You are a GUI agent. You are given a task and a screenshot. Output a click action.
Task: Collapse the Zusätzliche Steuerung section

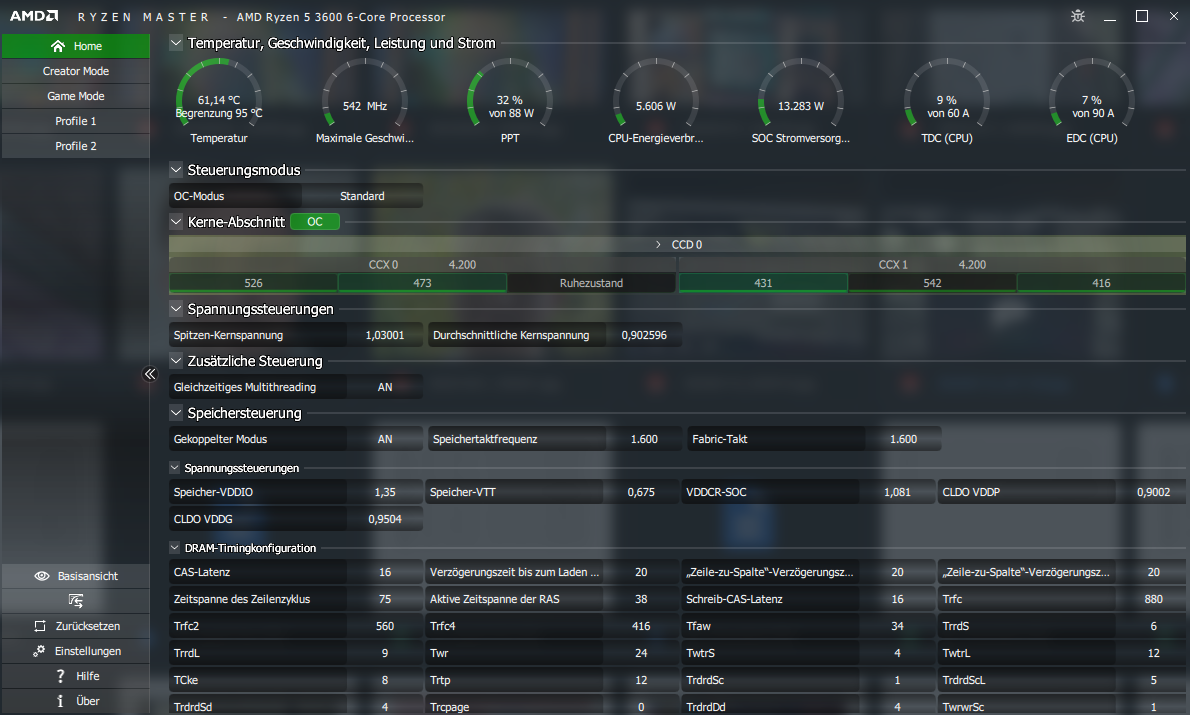pyautogui.click(x=176, y=361)
